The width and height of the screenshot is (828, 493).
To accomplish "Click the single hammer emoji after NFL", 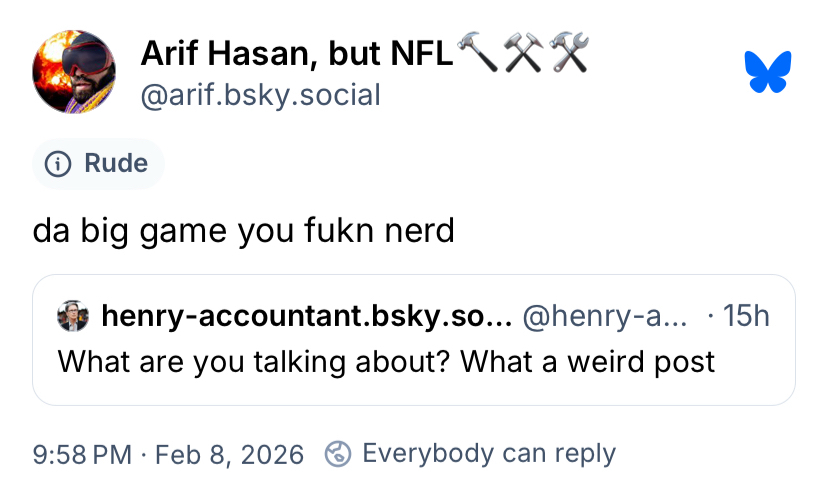I will pos(476,51).
